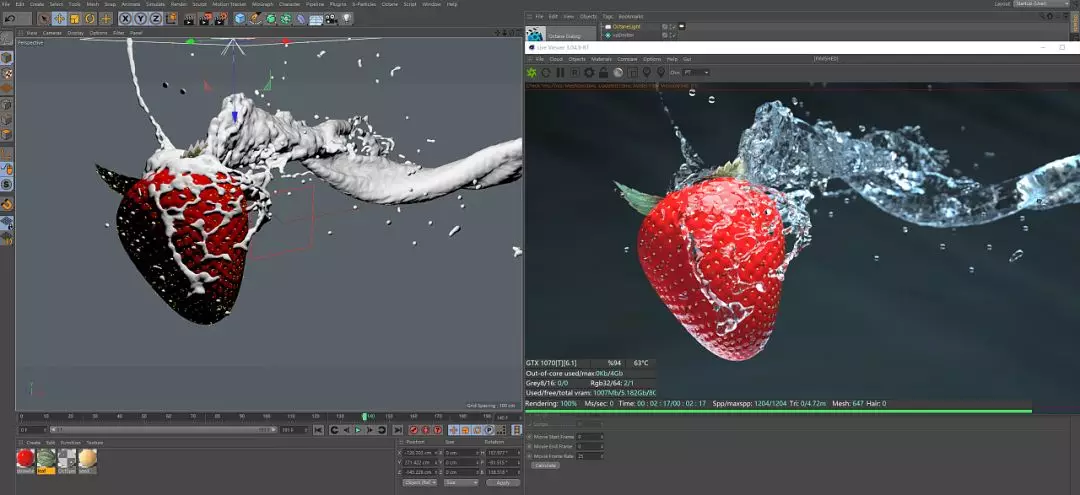Open the Live Viewer kernel type dropdown
Image resolution: width=1080 pixels, height=495 pixels.
pos(696,72)
